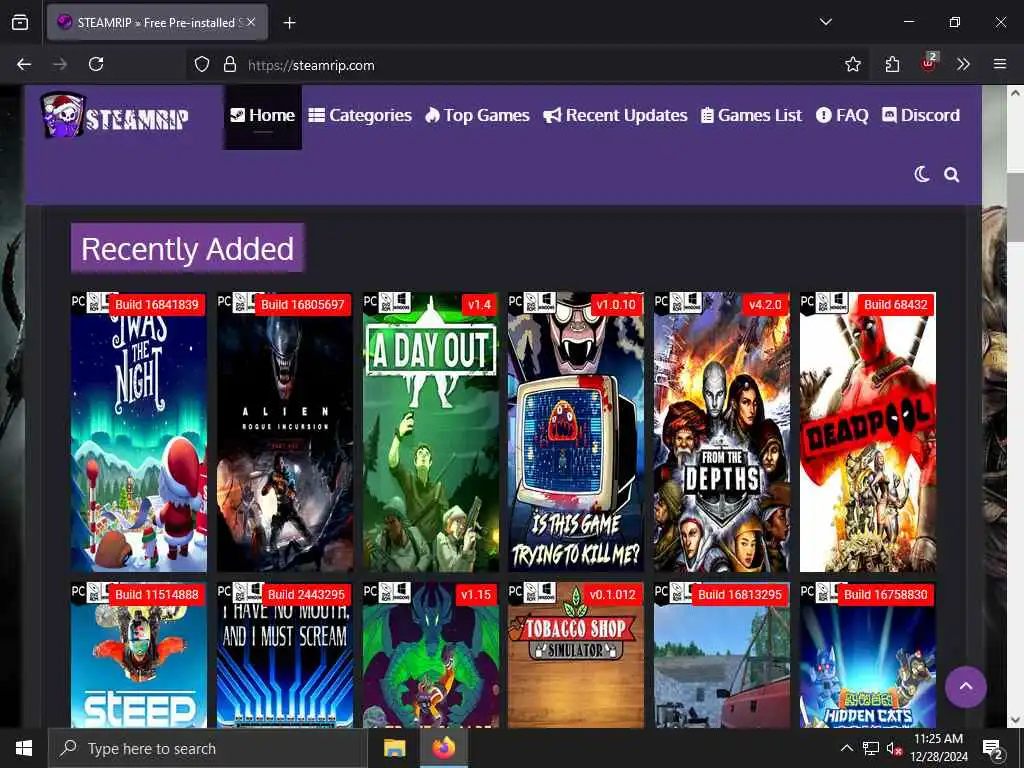Open tracking protection shield icon

pos(202,64)
